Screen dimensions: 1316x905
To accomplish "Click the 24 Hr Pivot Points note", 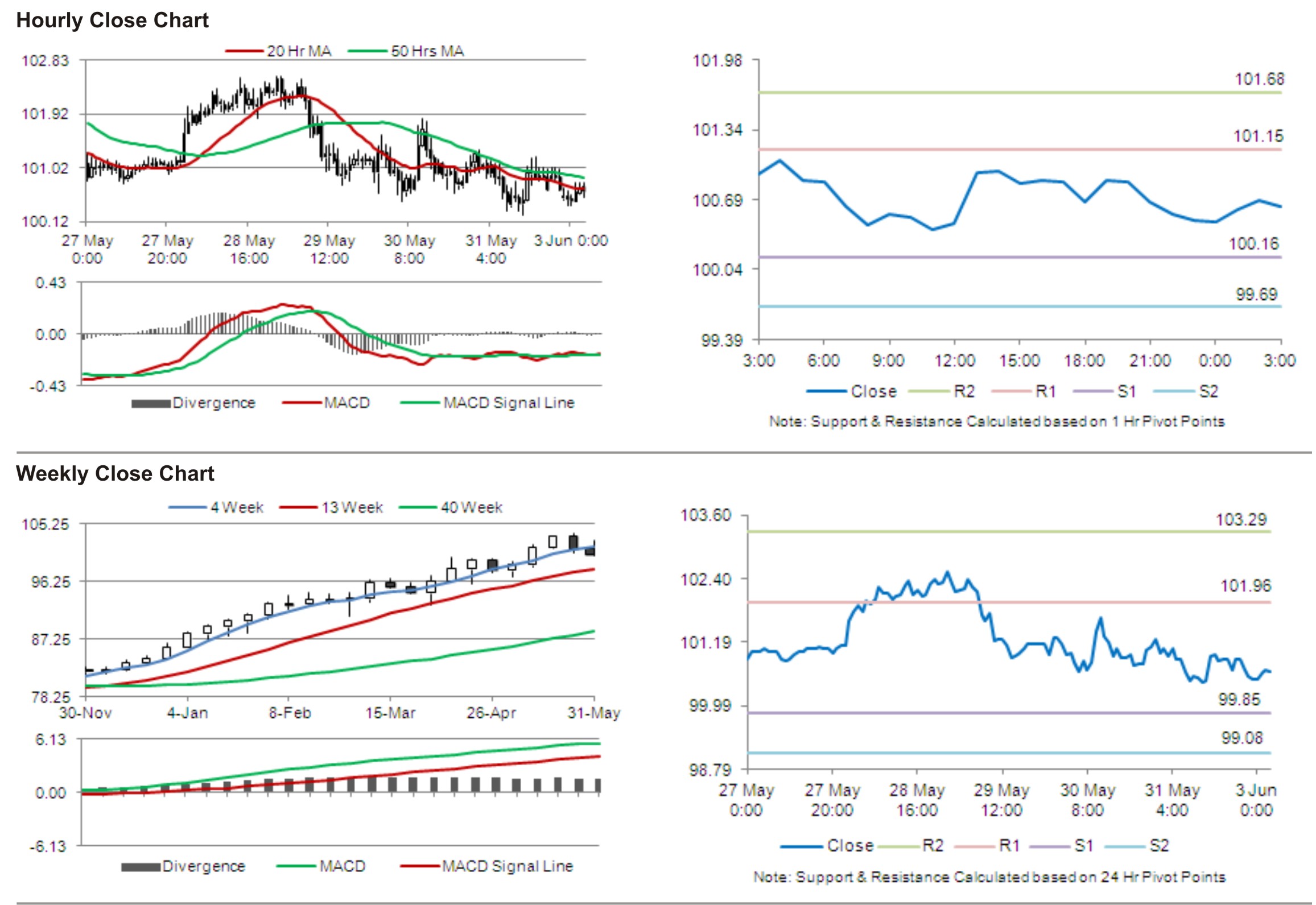I will [989, 877].
